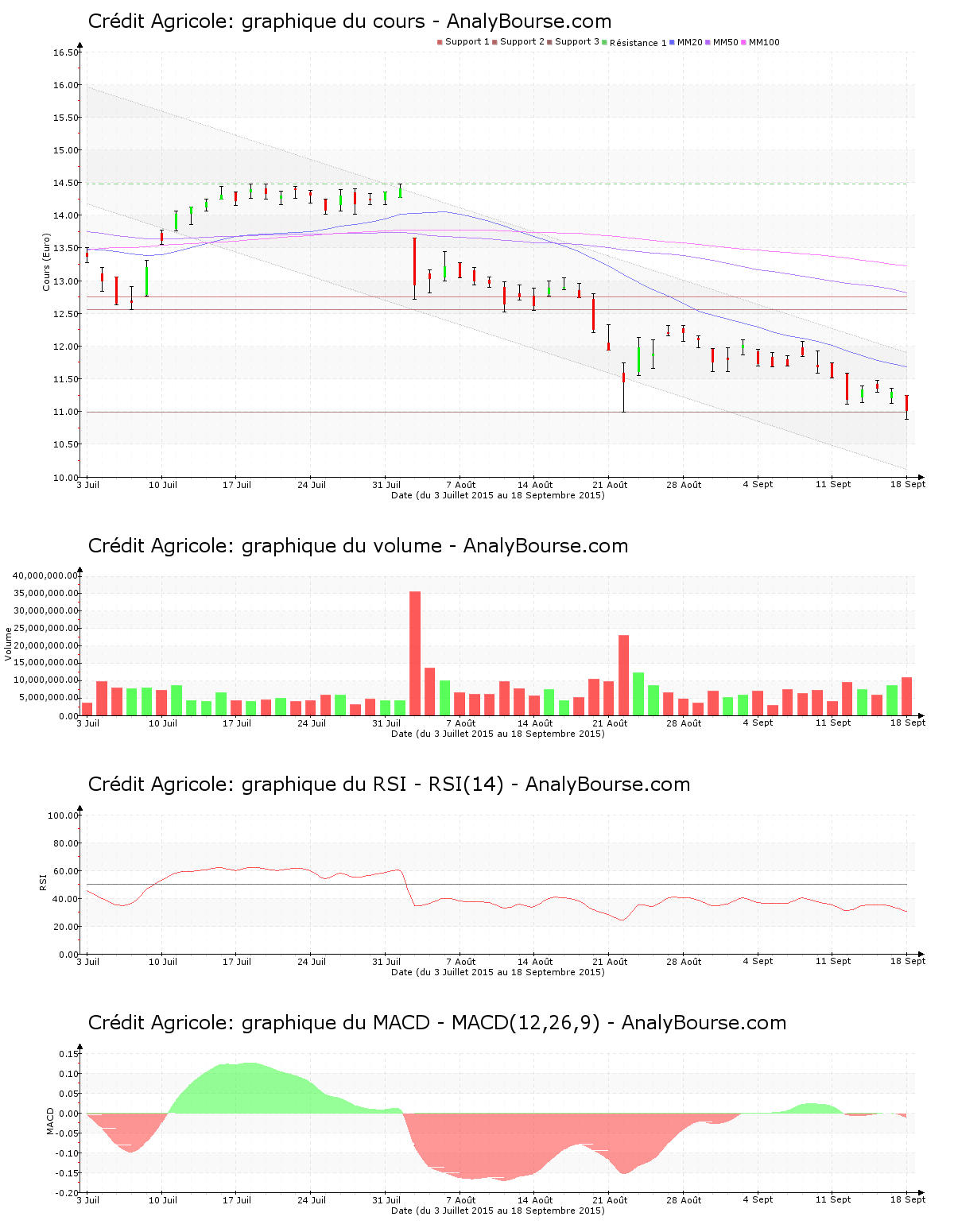The image size is (954, 1232).
Task: Click the 0.15 tick on MACD axis
Action: [69, 1054]
